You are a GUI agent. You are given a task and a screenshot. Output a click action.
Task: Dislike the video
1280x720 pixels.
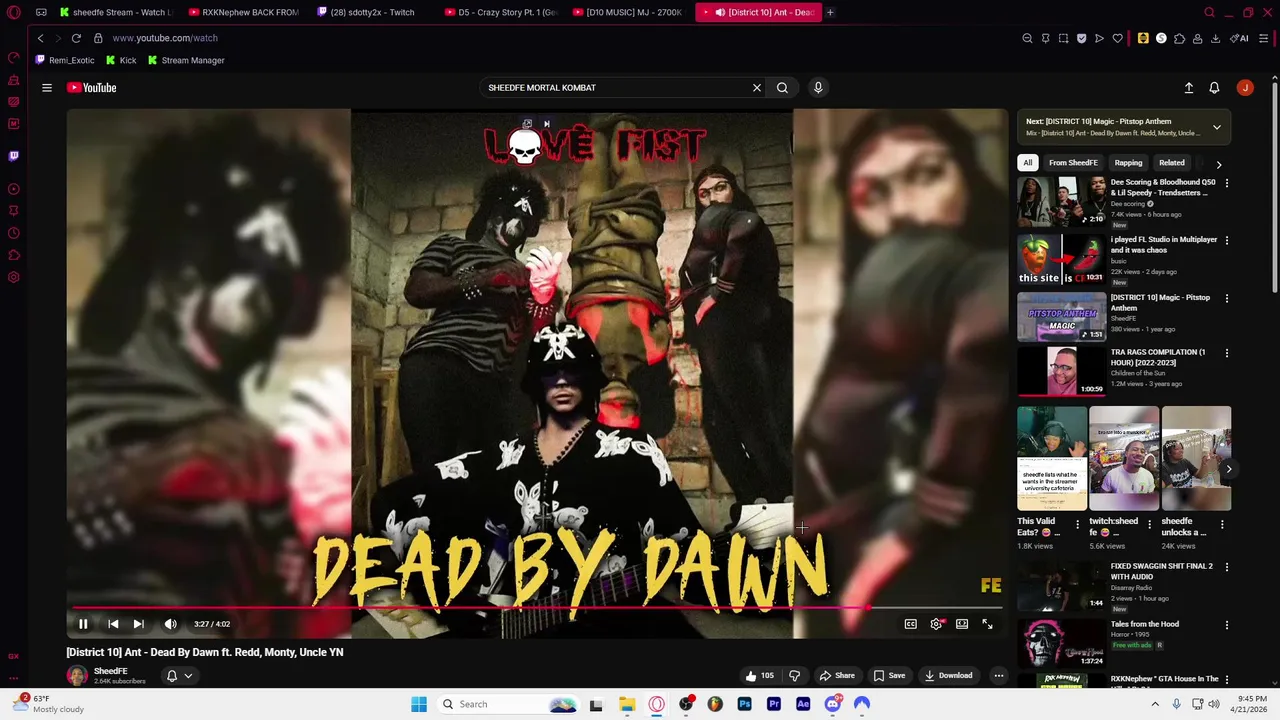point(795,676)
